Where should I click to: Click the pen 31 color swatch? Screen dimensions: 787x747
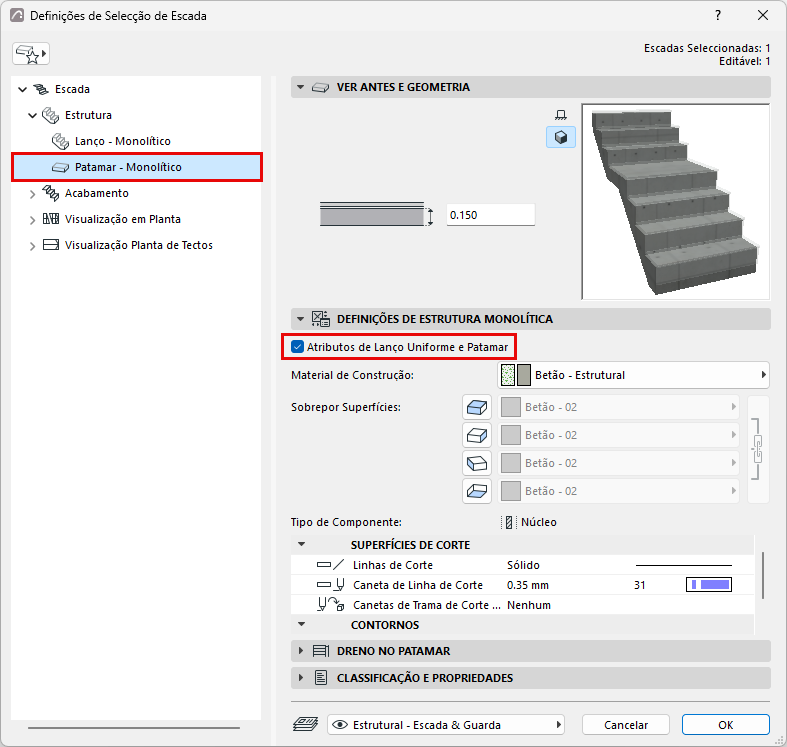pyautogui.click(x=709, y=585)
